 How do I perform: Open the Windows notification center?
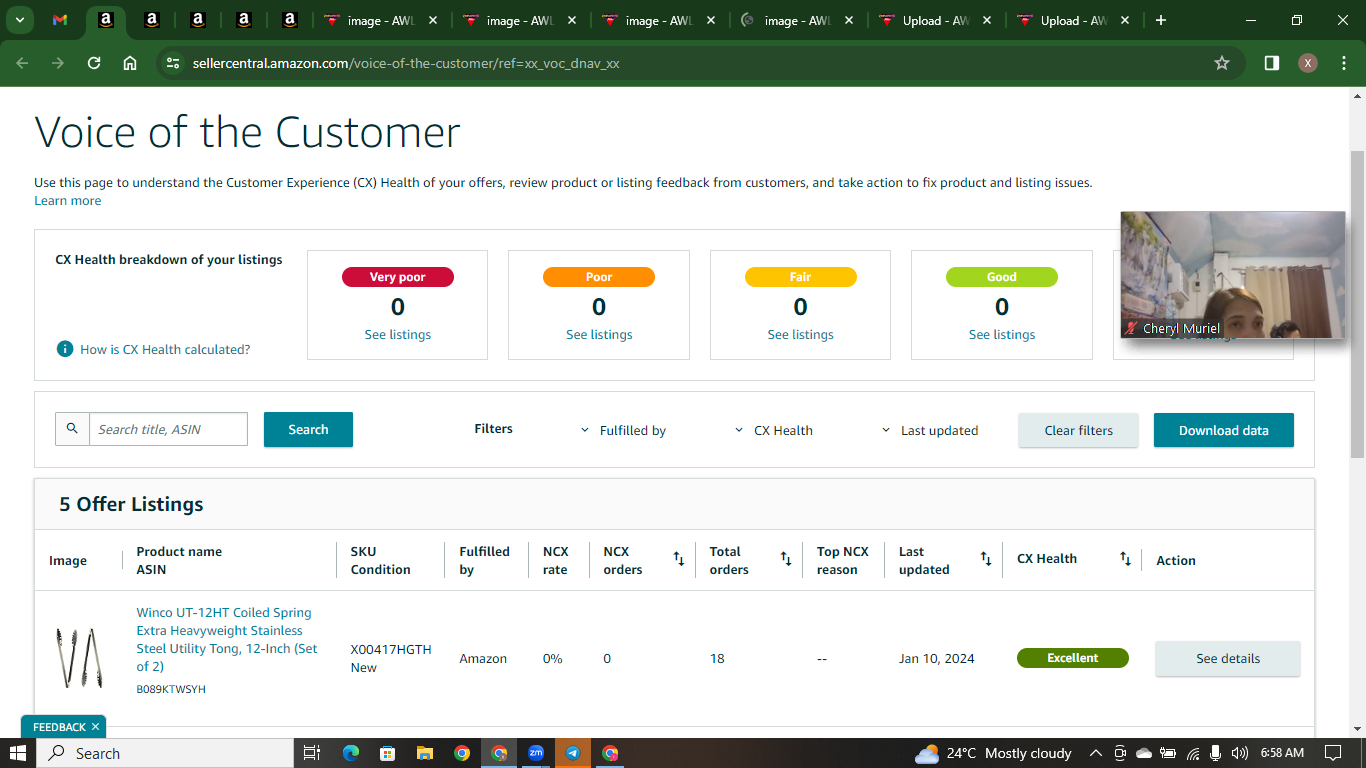coord(1333,753)
